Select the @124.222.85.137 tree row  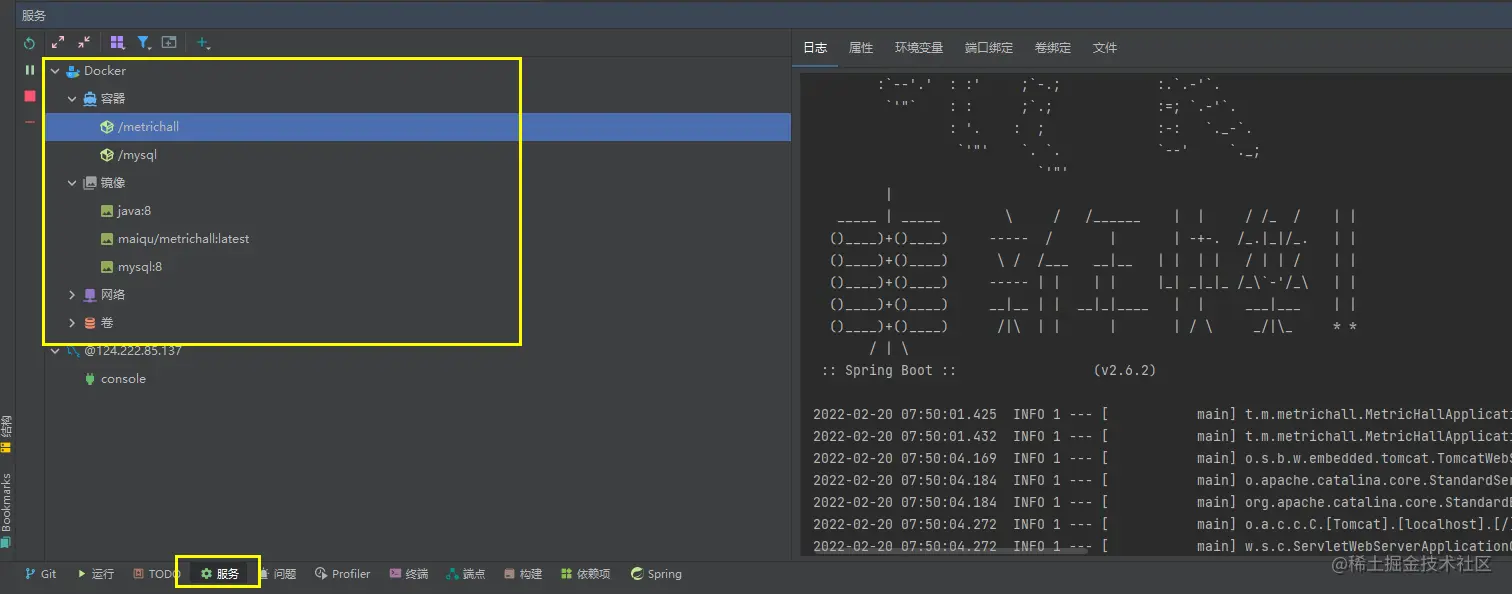pyautogui.click(x=418, y=351)
